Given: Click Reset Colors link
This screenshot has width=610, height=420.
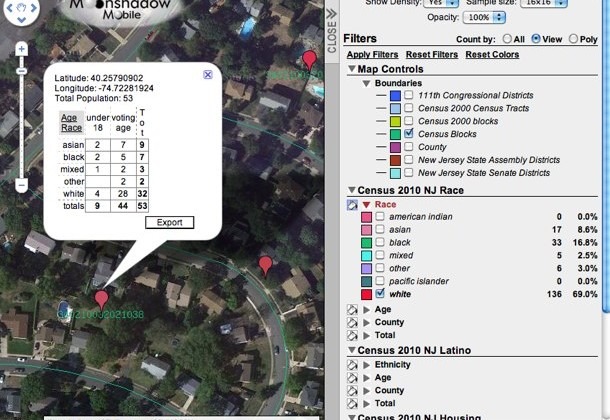Looking at the screenshot, I should pos(492,54).
